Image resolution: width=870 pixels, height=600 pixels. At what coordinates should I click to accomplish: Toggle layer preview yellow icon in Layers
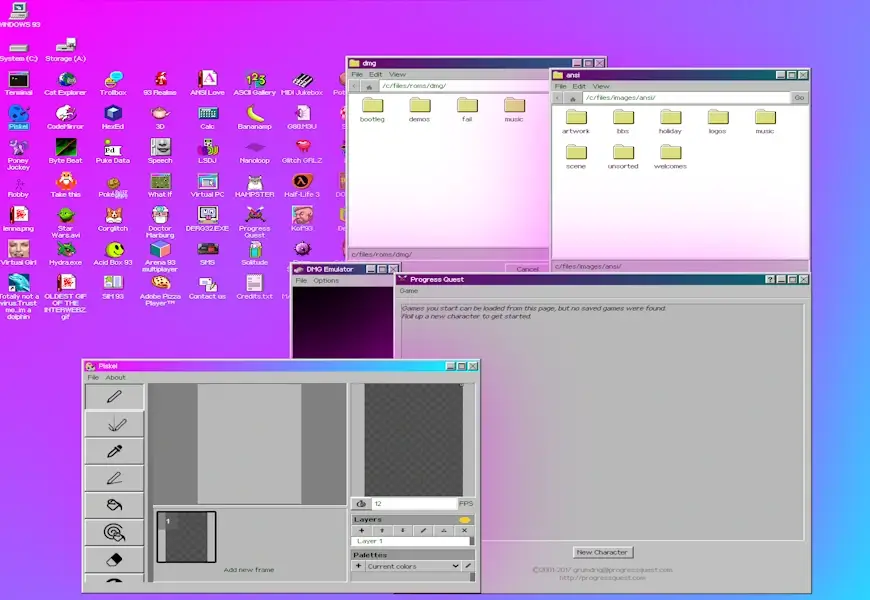tap(464, 519)
